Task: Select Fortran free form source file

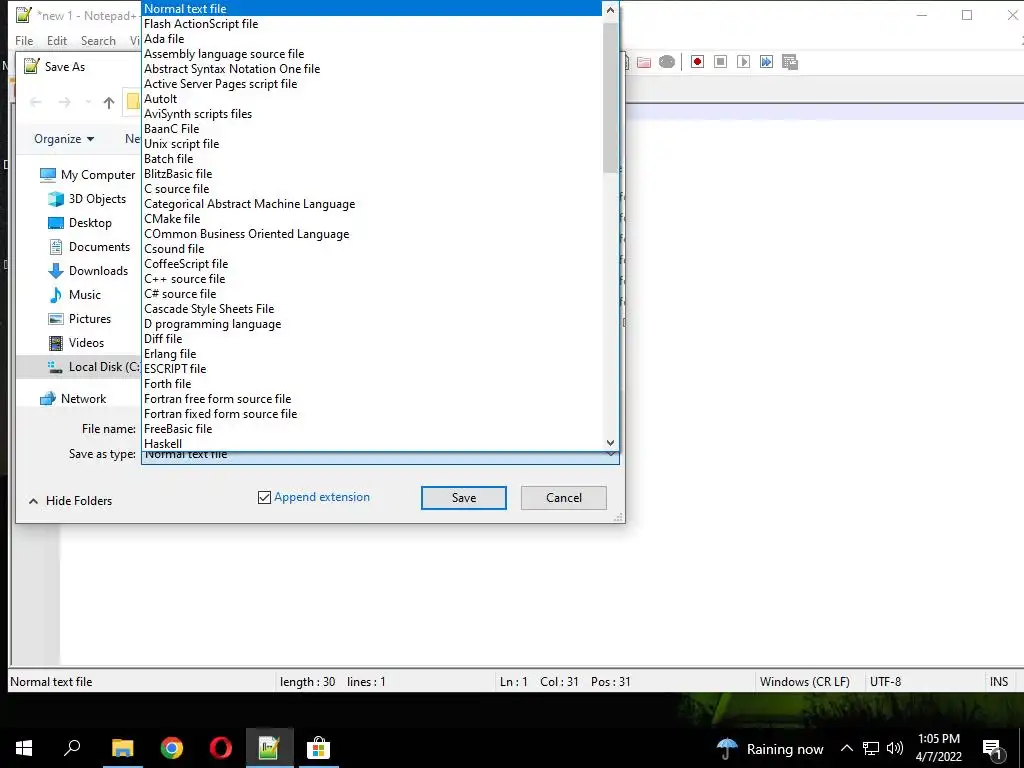Action: pyautogui.click(x=372, y=399)
